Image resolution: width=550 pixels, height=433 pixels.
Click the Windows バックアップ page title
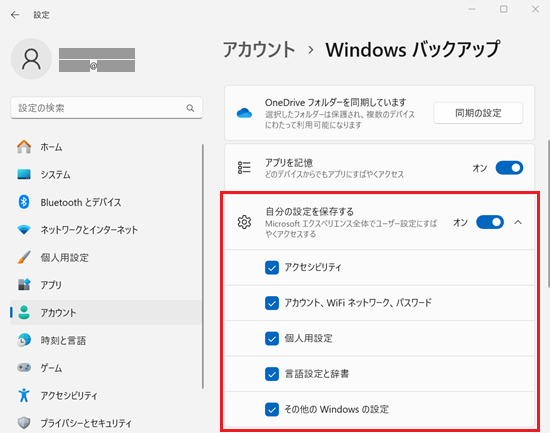pyautogui.click(x=412, y=49)
